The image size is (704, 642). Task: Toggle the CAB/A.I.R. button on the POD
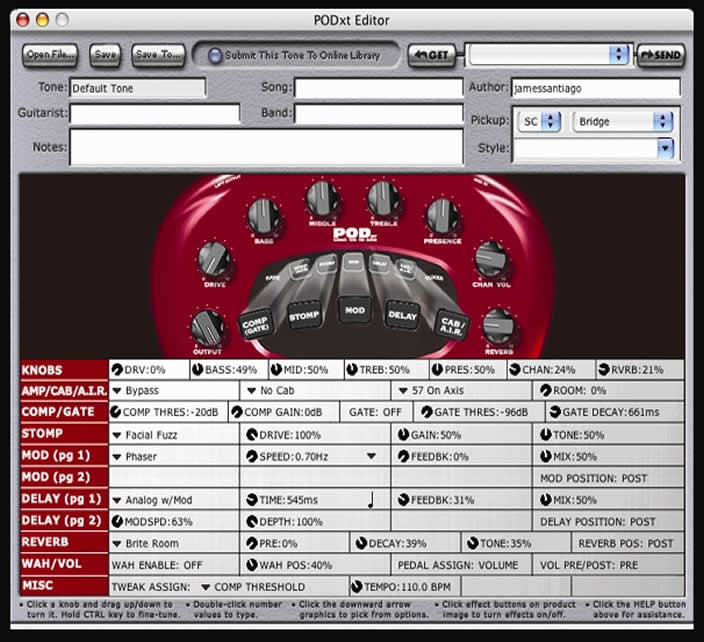point(452,325)
